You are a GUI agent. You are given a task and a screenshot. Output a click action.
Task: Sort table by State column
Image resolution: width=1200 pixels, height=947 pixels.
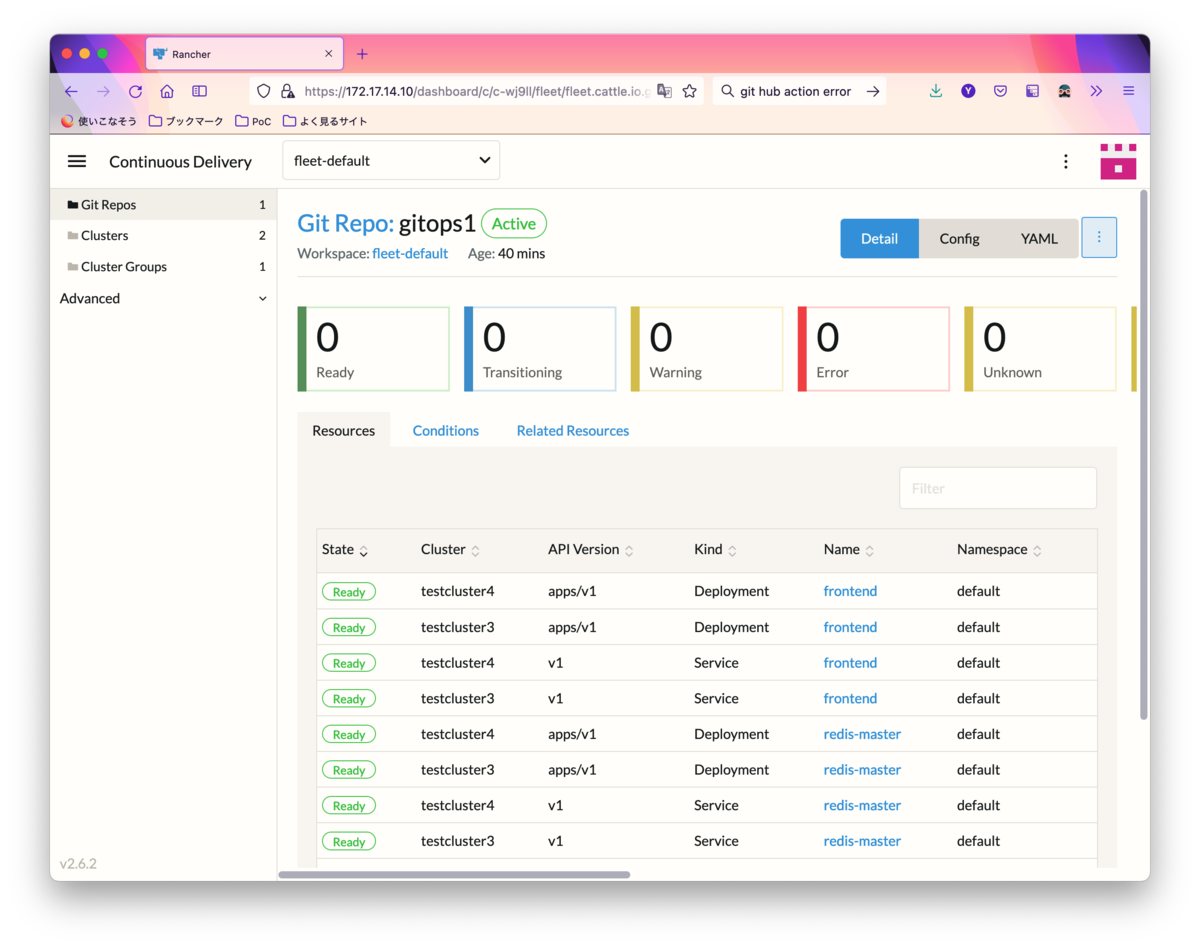click(345, 550)
